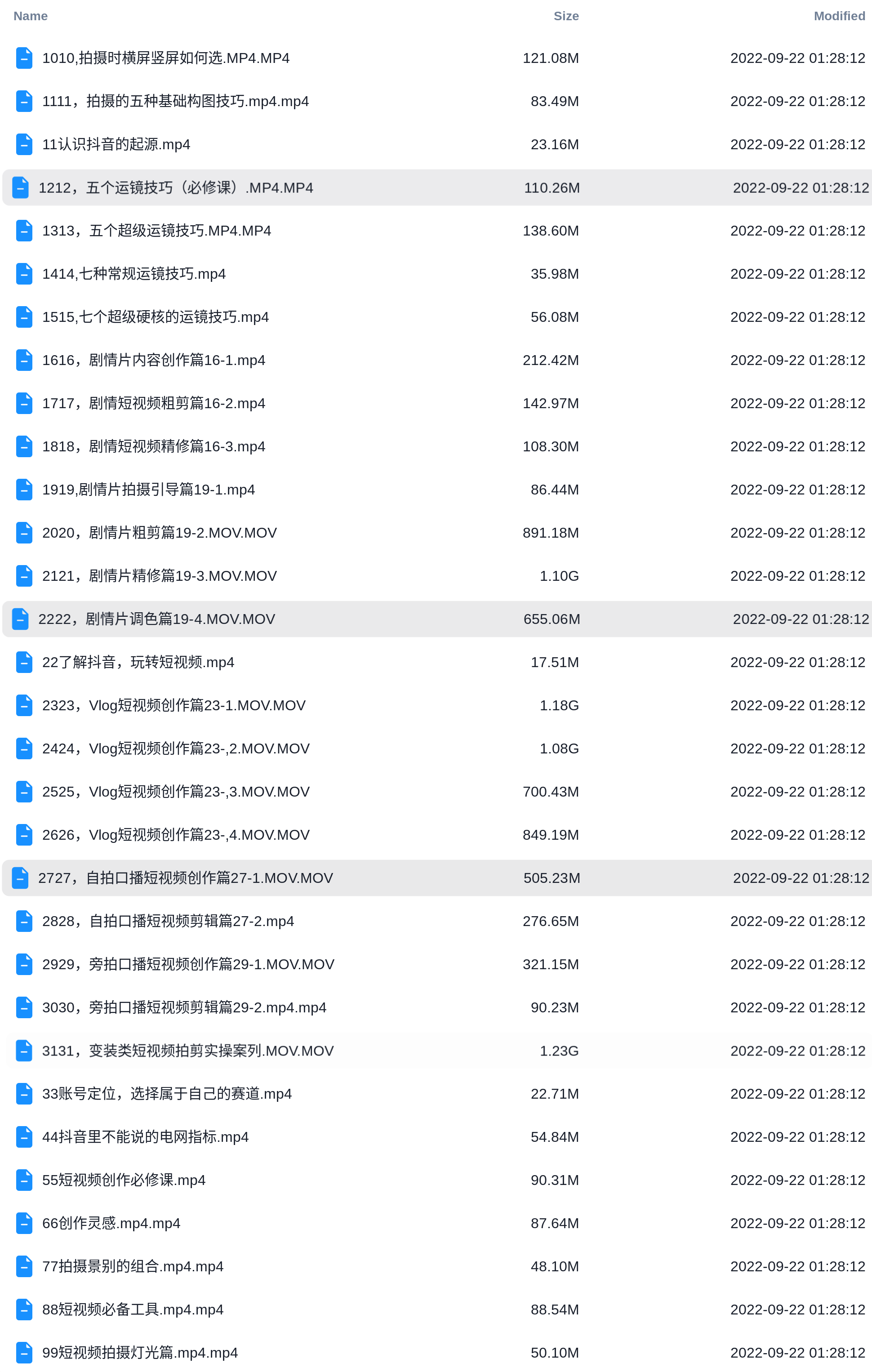Click file icon beside 2929，旁拍口播短视频创作篇29-1
Viewport: 872px width, 1372px height.
(x=24, y=965)
